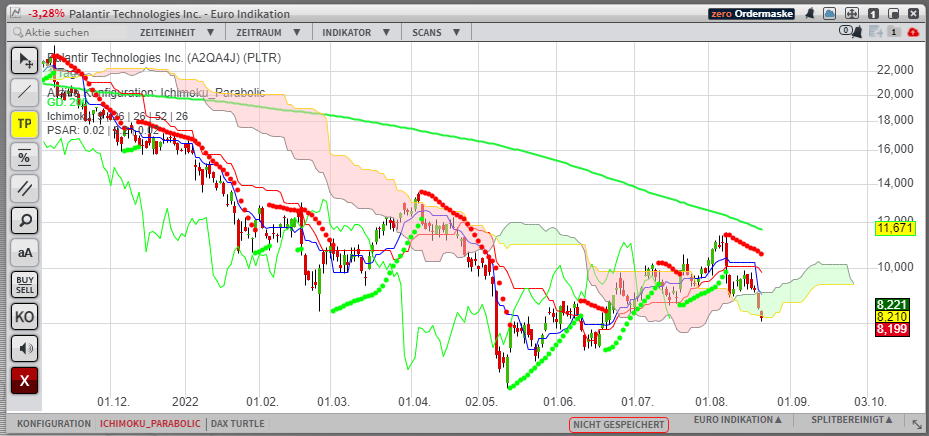
Task: Click the four-arrow move window icon
Action: pos(851,14)
